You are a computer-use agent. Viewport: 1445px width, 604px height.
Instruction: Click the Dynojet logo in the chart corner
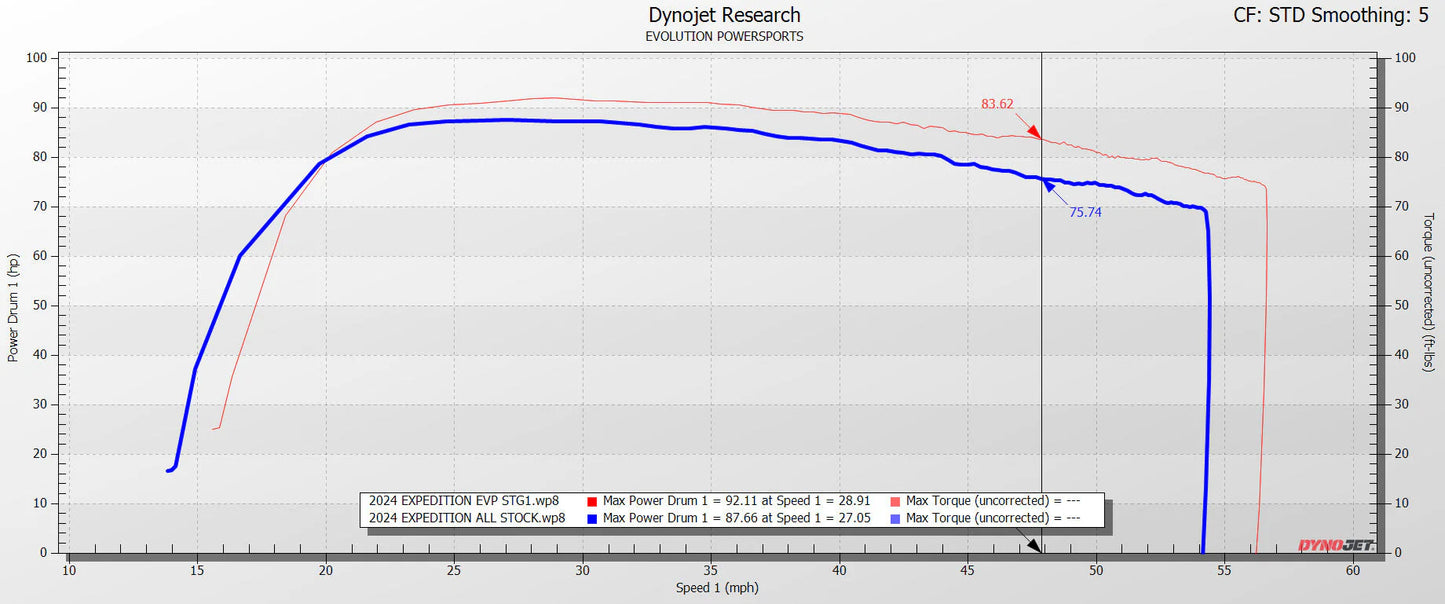(1335, 545)
